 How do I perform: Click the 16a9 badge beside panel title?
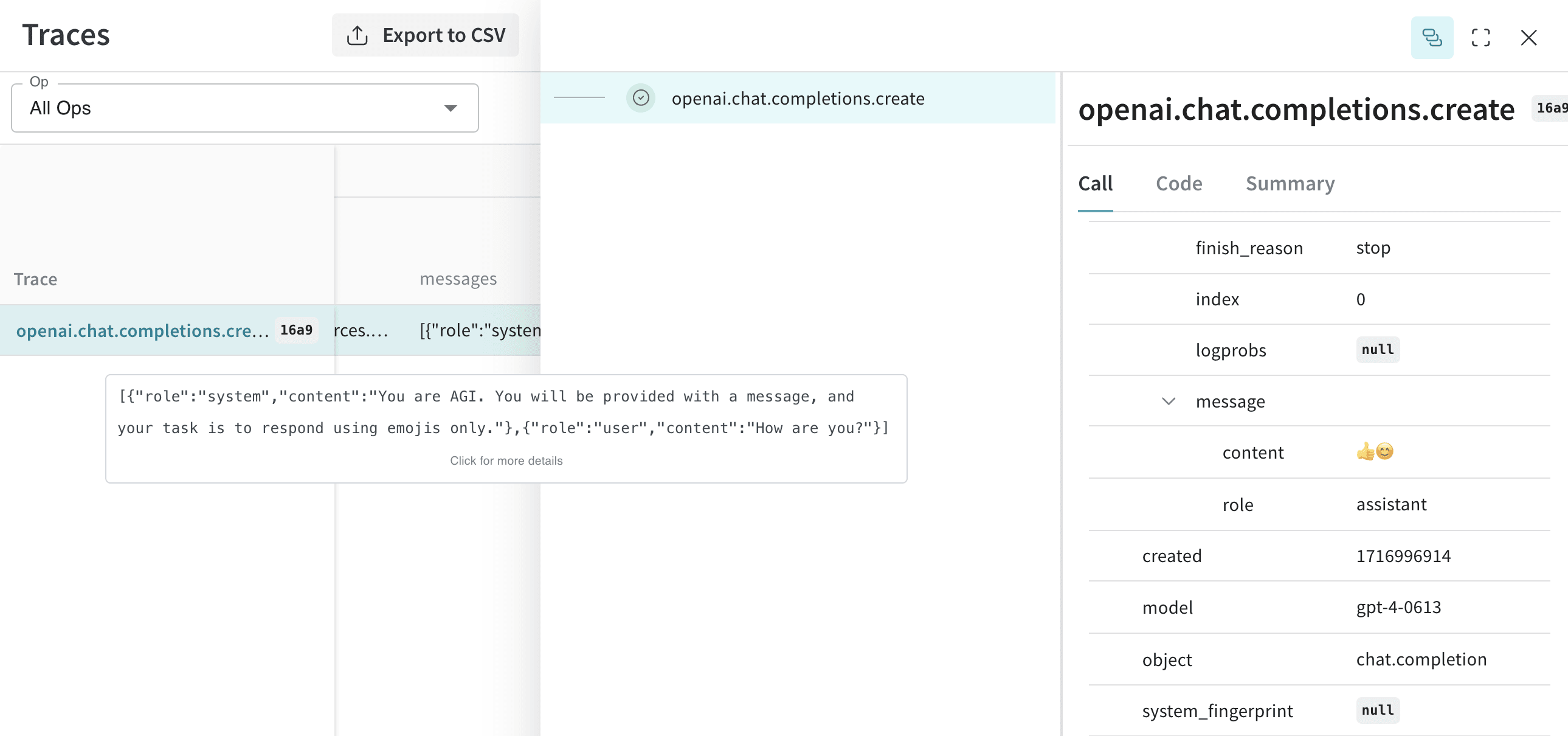[1549, 108]
